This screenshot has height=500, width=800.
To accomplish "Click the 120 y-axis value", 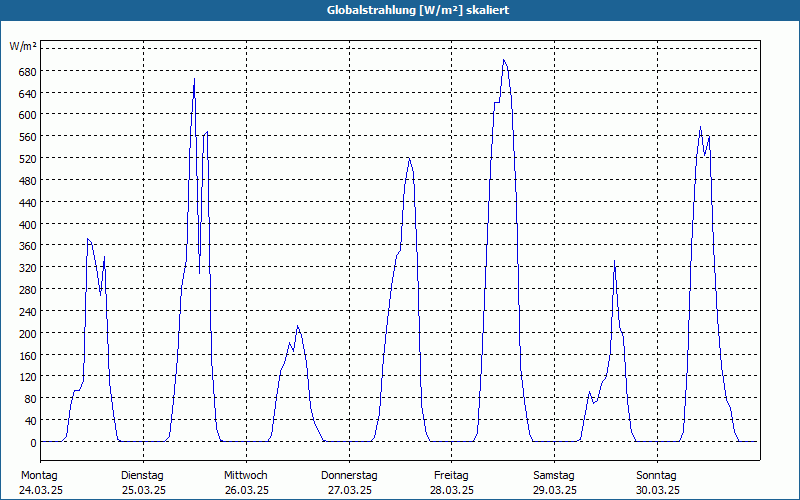I will [x=27, y=378].
